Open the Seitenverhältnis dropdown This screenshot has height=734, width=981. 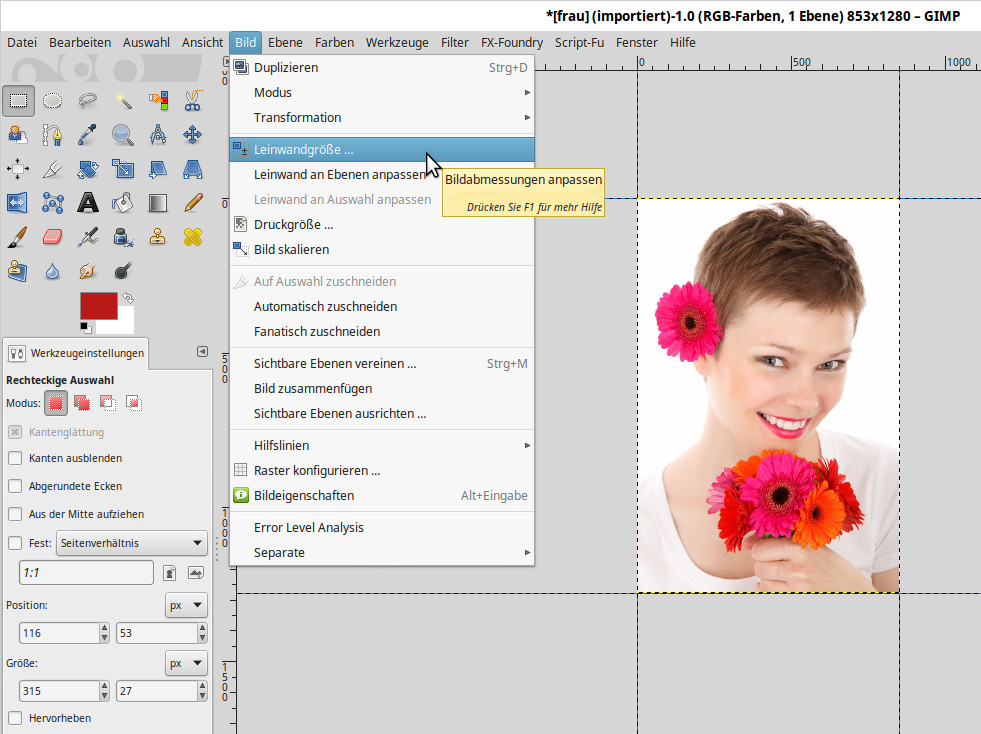coord(131,543)
